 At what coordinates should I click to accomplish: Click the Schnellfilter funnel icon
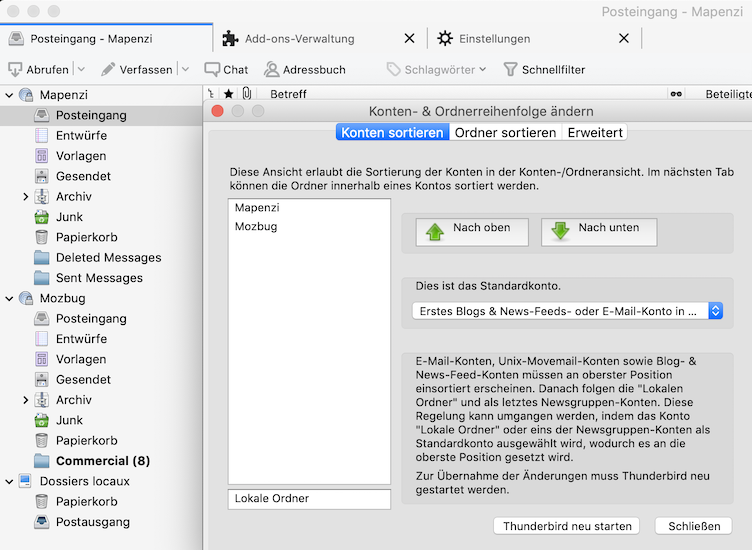(510, 69)
